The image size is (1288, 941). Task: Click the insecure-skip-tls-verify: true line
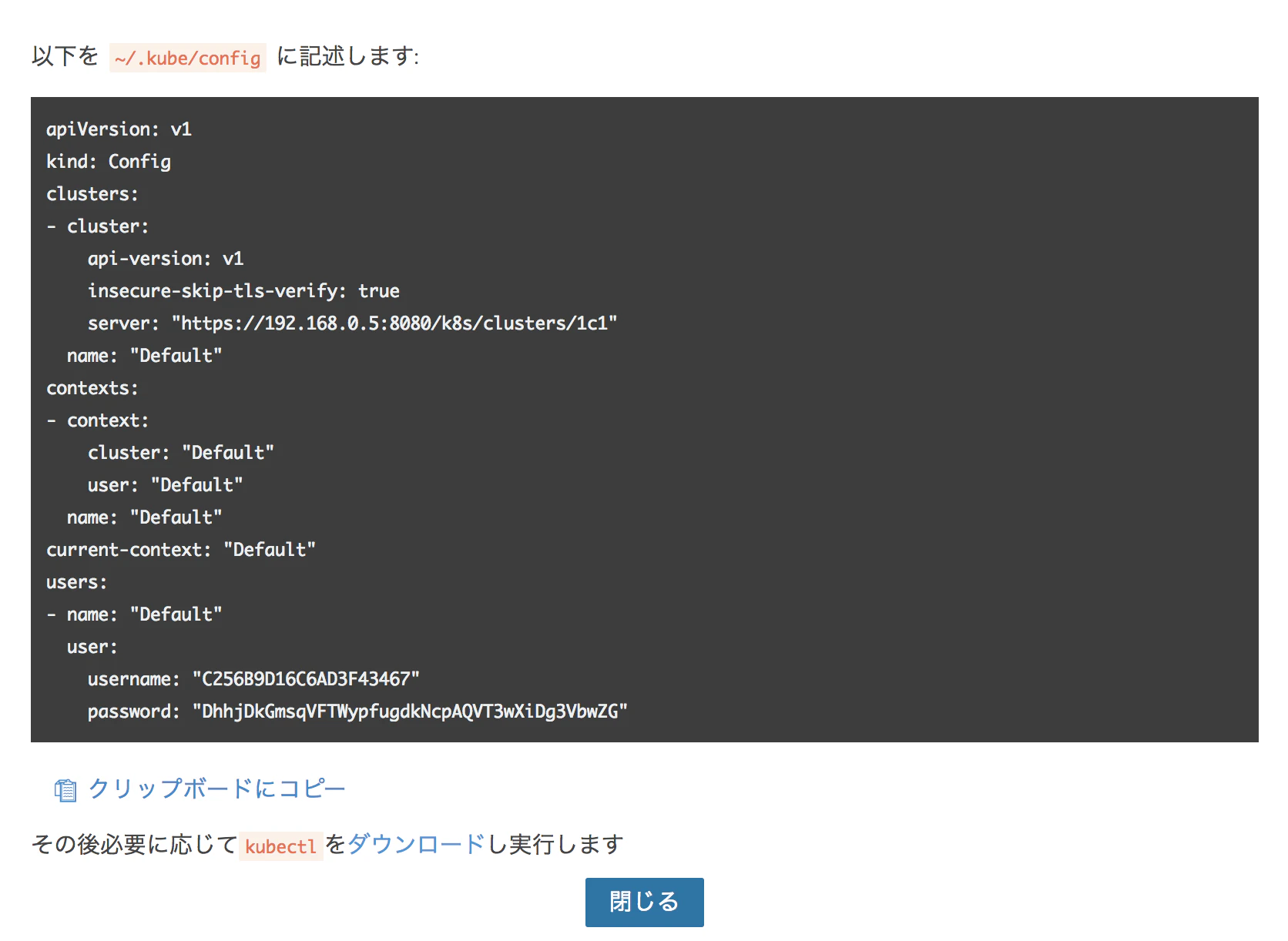click(x=243, y=290)
